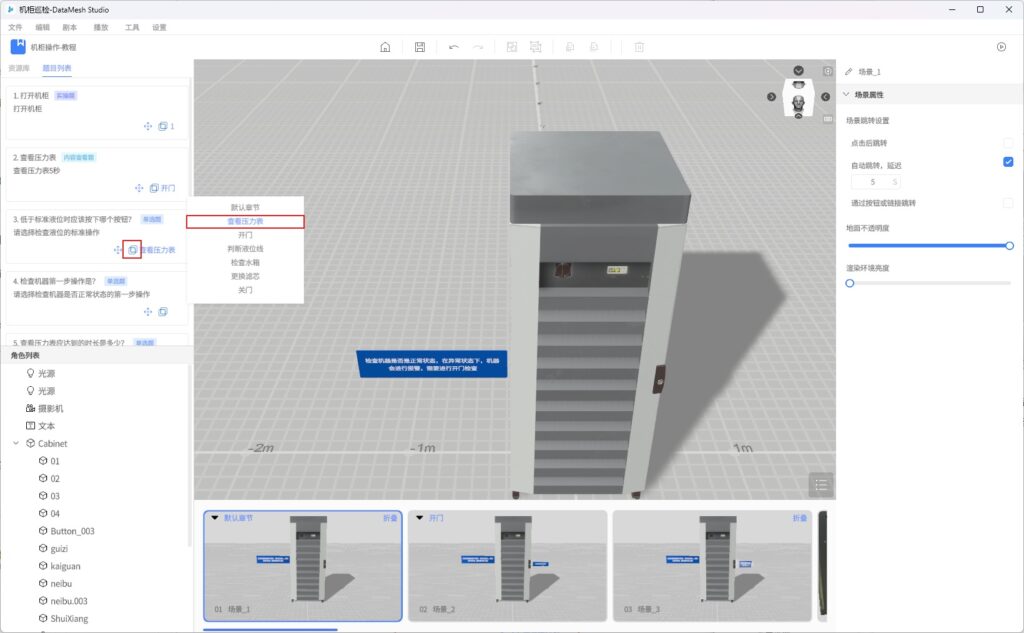Click the move icon on question 1 card
This screenshot has height=633, width=1024.
pyautogui.click(x=148, y=126)
